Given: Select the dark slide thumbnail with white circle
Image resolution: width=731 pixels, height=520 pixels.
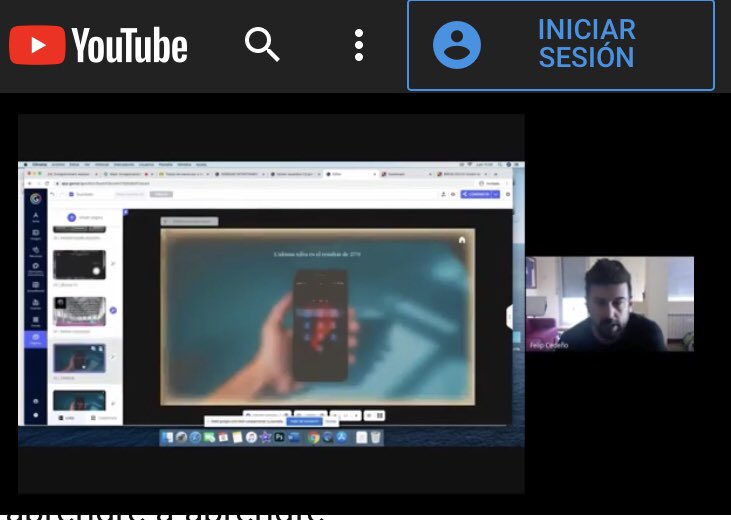Looking at the screenshot, I should point(79,264).
